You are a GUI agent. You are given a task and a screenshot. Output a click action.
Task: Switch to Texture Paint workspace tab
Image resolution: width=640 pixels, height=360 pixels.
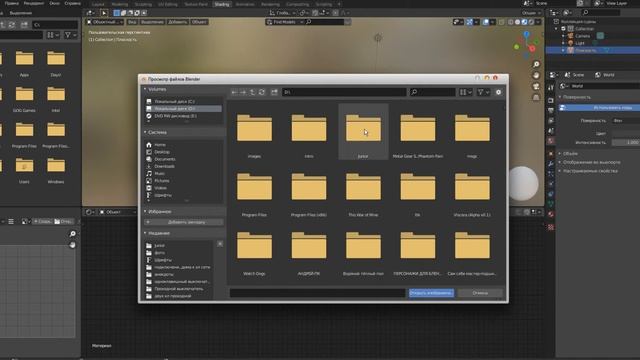click(196, 4)
